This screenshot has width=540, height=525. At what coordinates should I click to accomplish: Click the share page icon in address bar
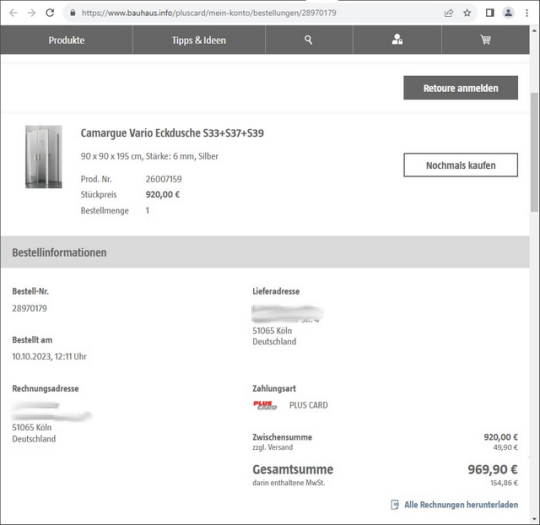point(448,13)
